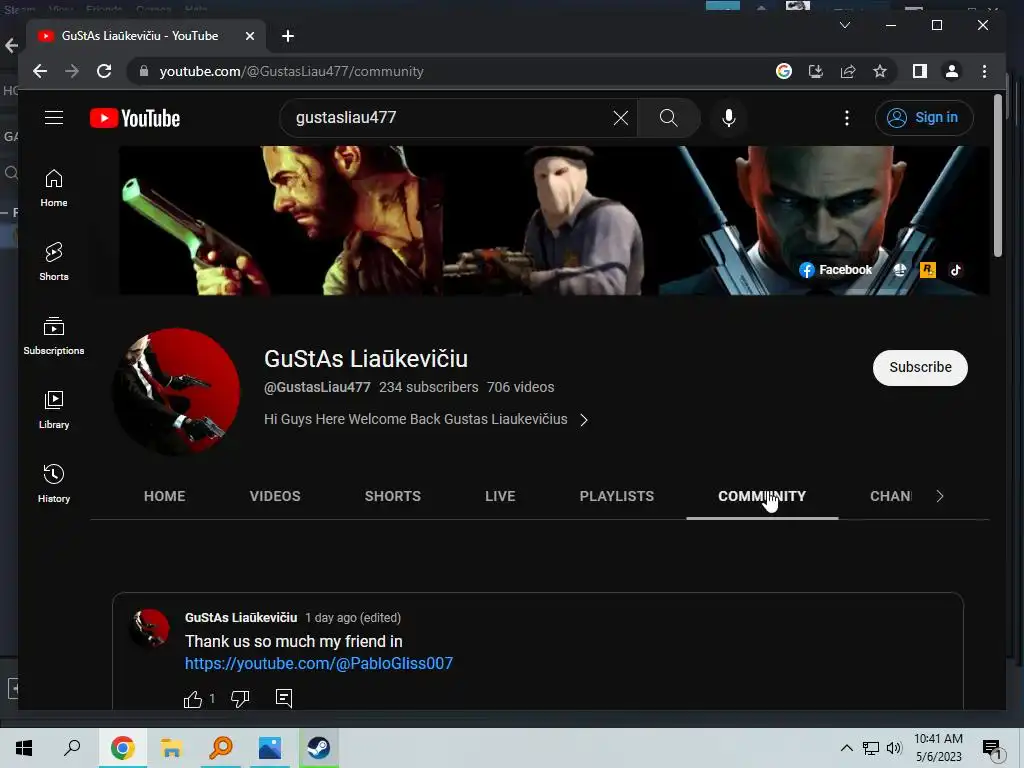Open volume control in system tray
This screenshot has height=768, width=1024.
tap(894, 748)
